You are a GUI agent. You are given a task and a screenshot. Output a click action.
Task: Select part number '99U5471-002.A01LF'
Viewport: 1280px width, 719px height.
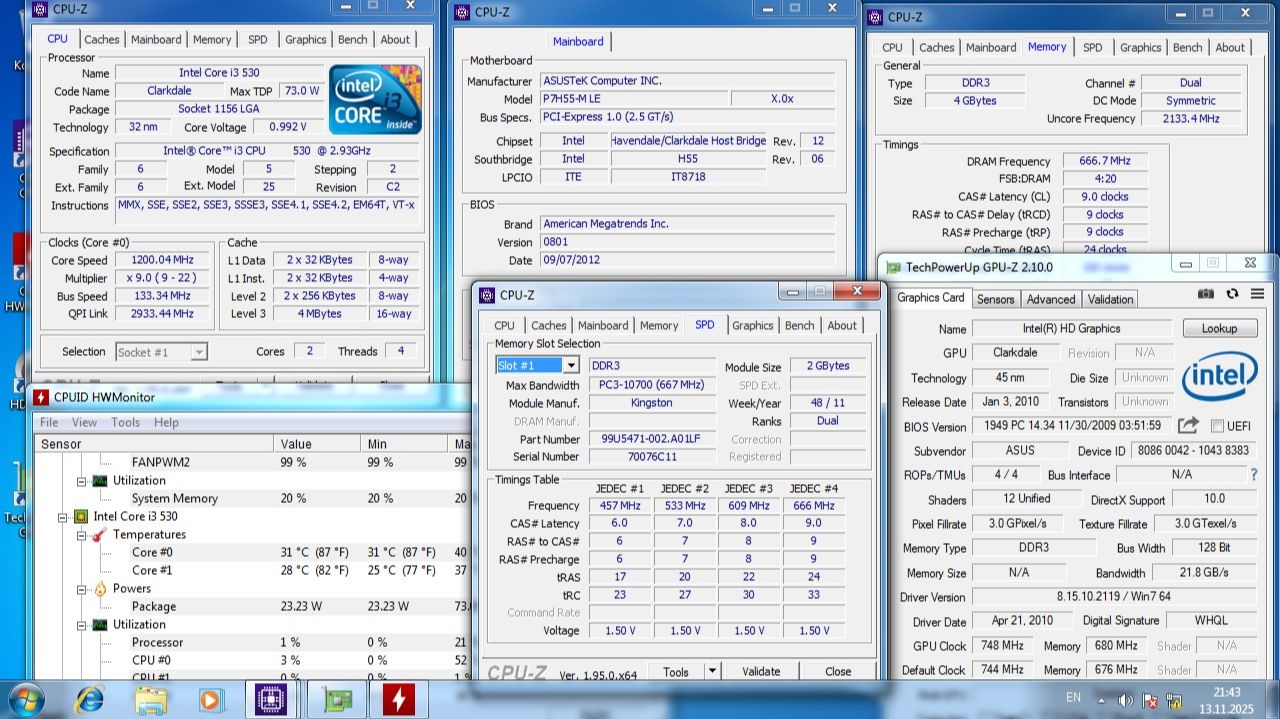pos(652,439)
